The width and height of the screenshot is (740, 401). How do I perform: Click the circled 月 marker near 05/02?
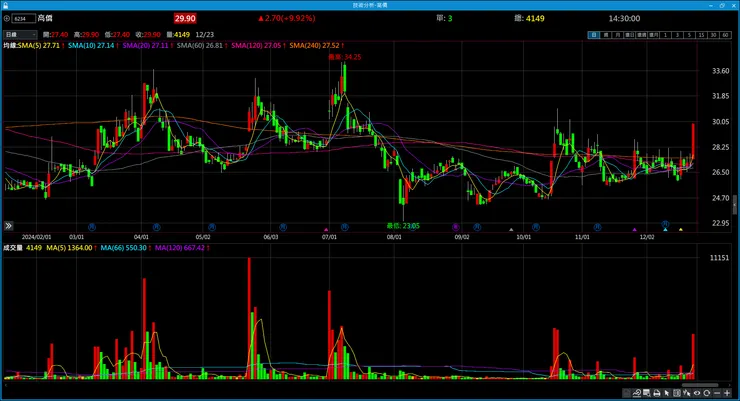tap(212, 227)
